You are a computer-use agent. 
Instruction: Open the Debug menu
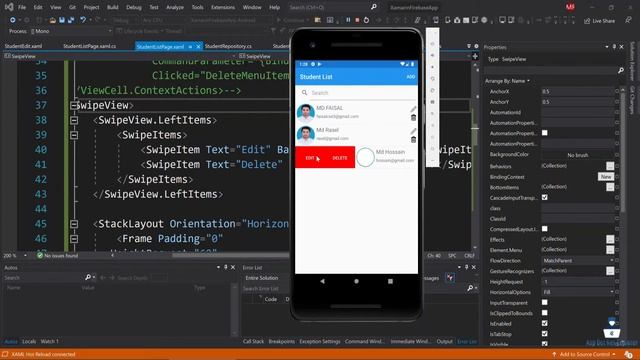pyautogui.click(x=134, y=7)
